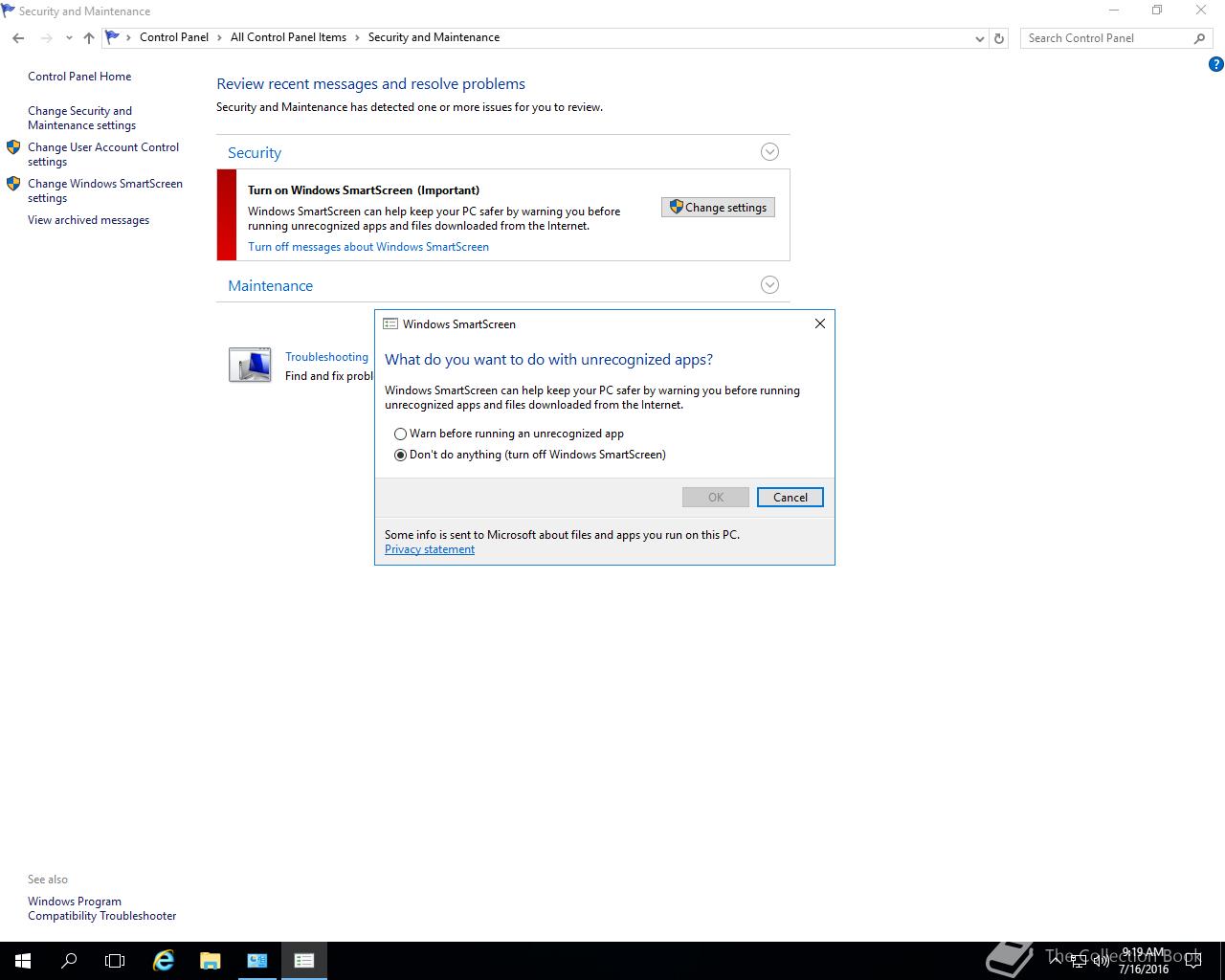Open the Windows Start menu
Screen dimensions: 1225x980
tap(23, 961)
